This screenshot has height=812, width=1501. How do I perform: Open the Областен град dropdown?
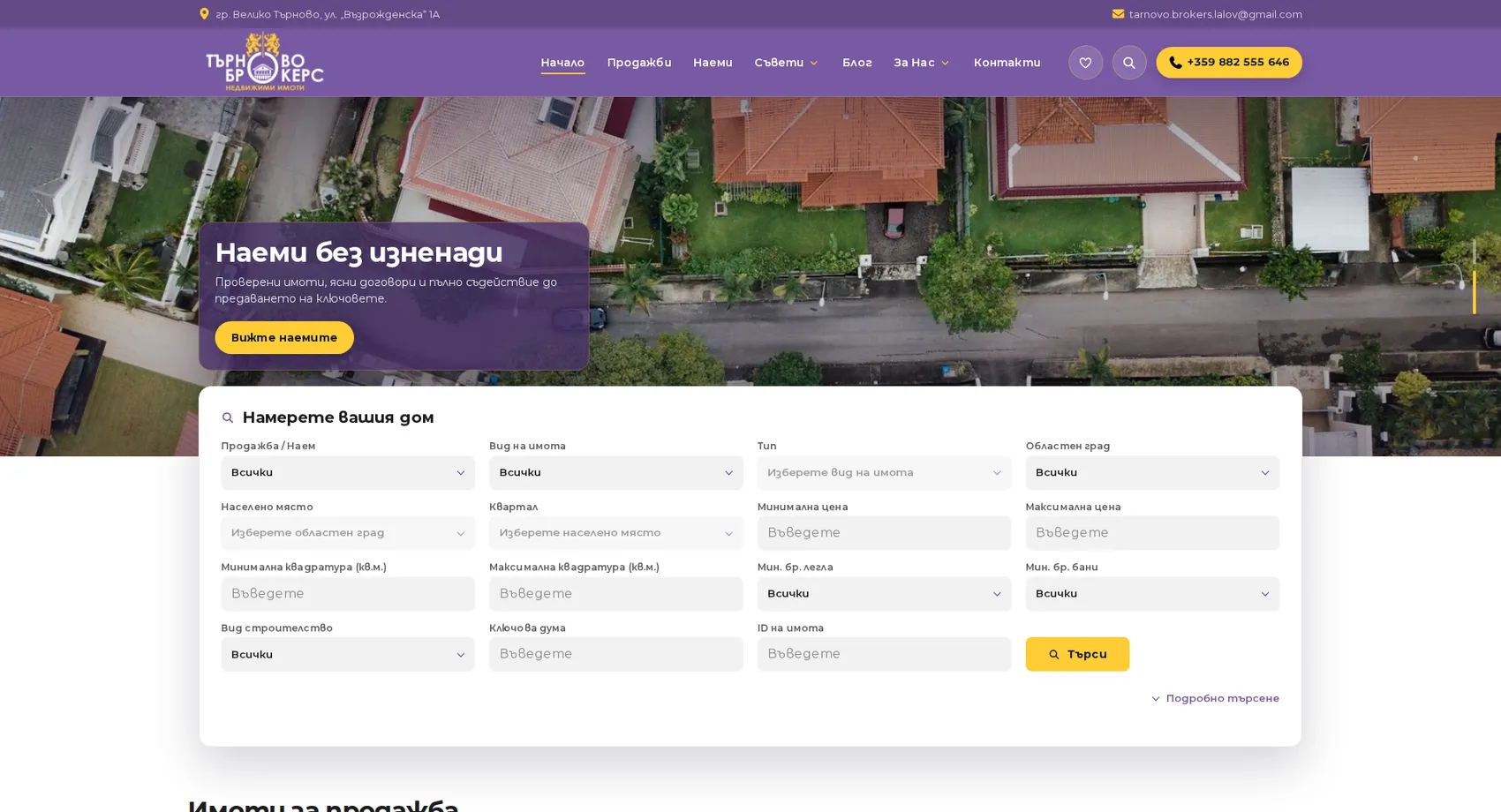tap(1151, 473)
